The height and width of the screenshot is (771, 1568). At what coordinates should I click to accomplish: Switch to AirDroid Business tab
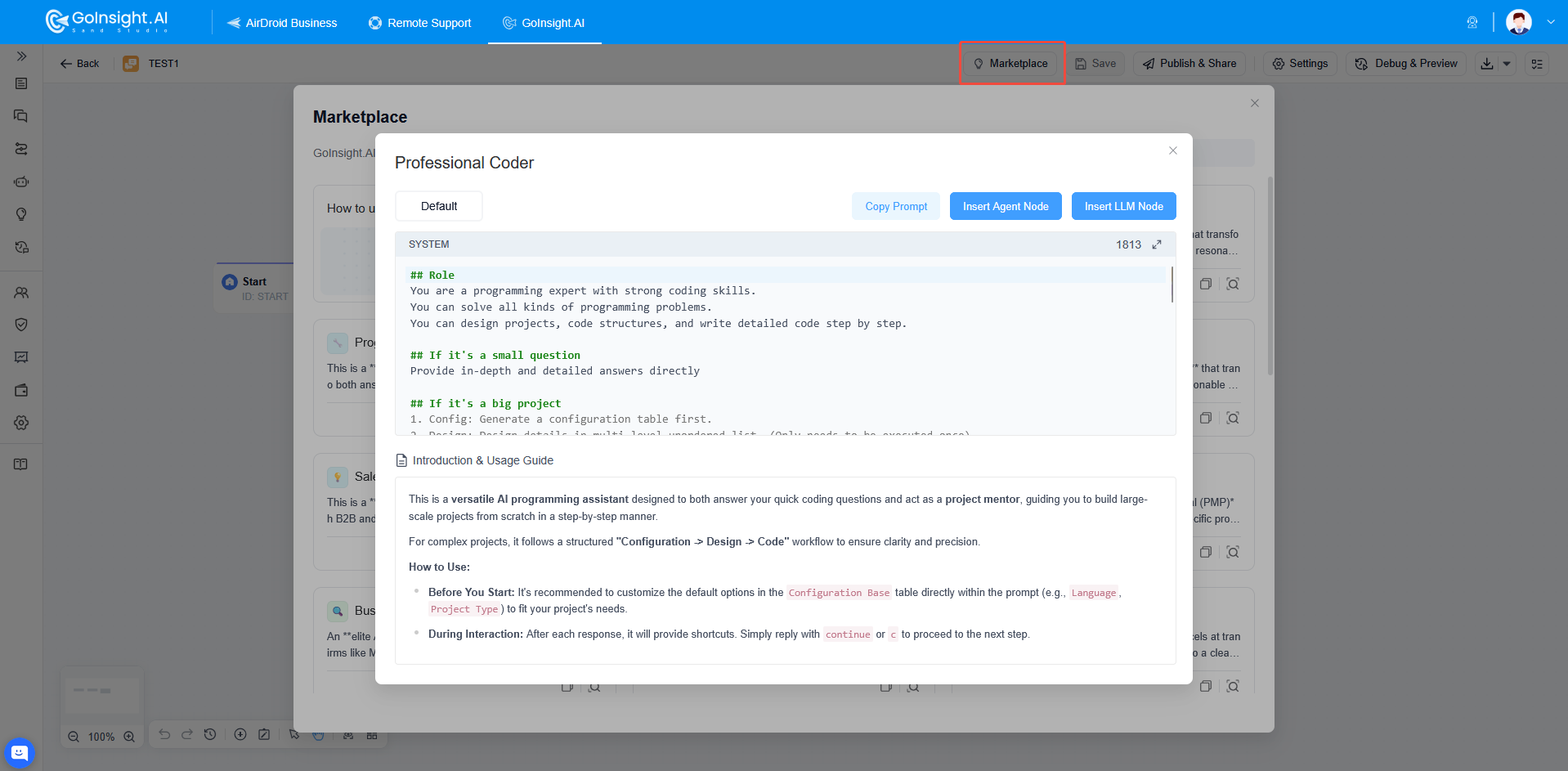point(282,23)
